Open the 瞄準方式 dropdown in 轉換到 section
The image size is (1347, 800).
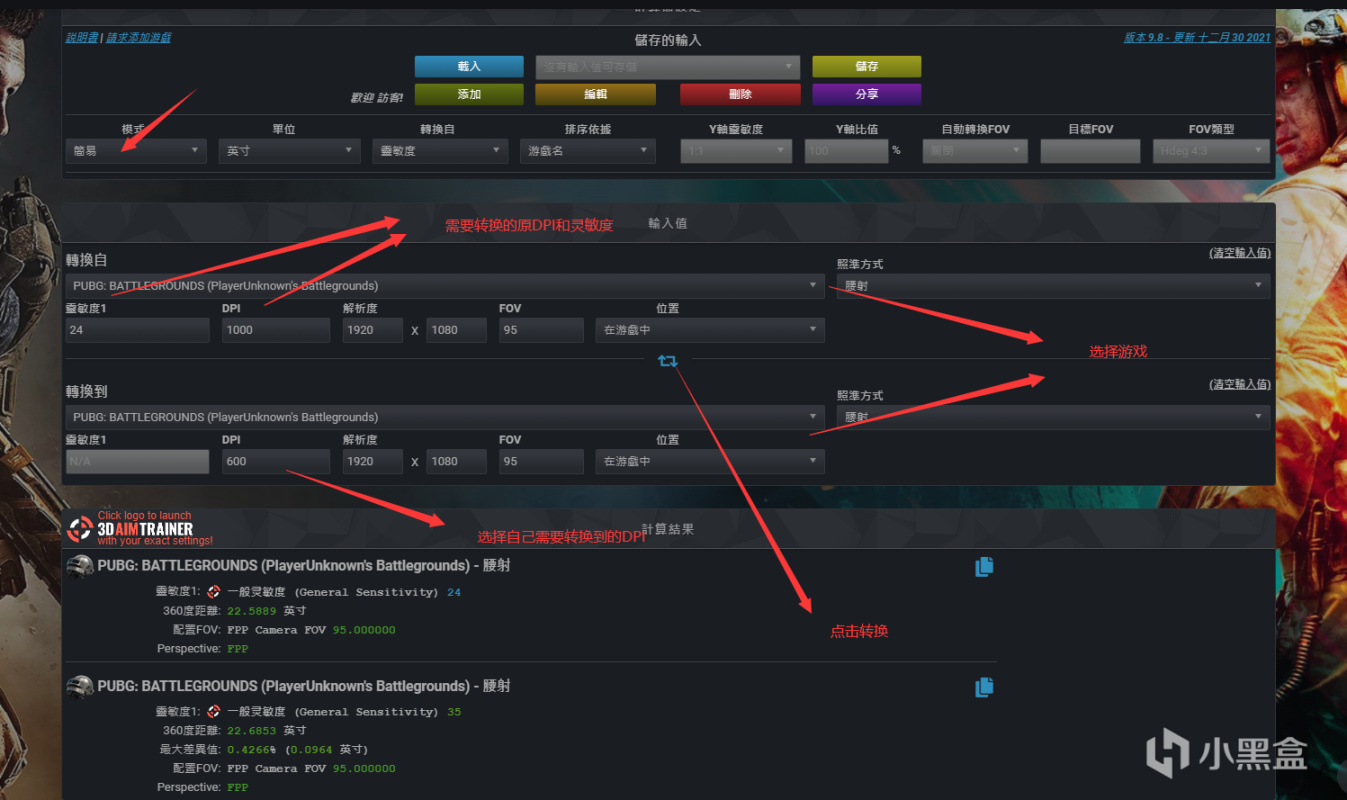pyautogui.click(x=1053, y=417)
